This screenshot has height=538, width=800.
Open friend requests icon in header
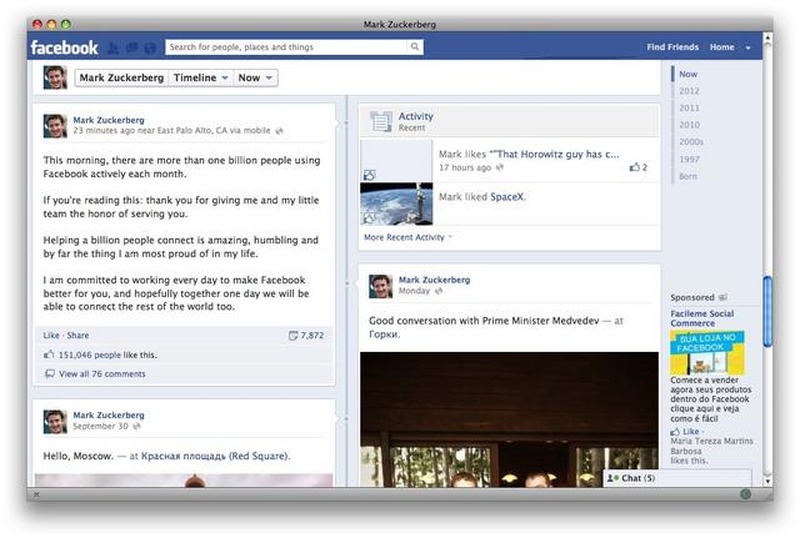[114, 47]
